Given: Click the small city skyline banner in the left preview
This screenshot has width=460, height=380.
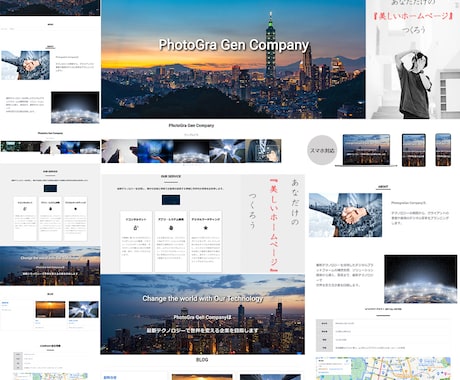Looking at the screenshot, I should pos(50,266).
